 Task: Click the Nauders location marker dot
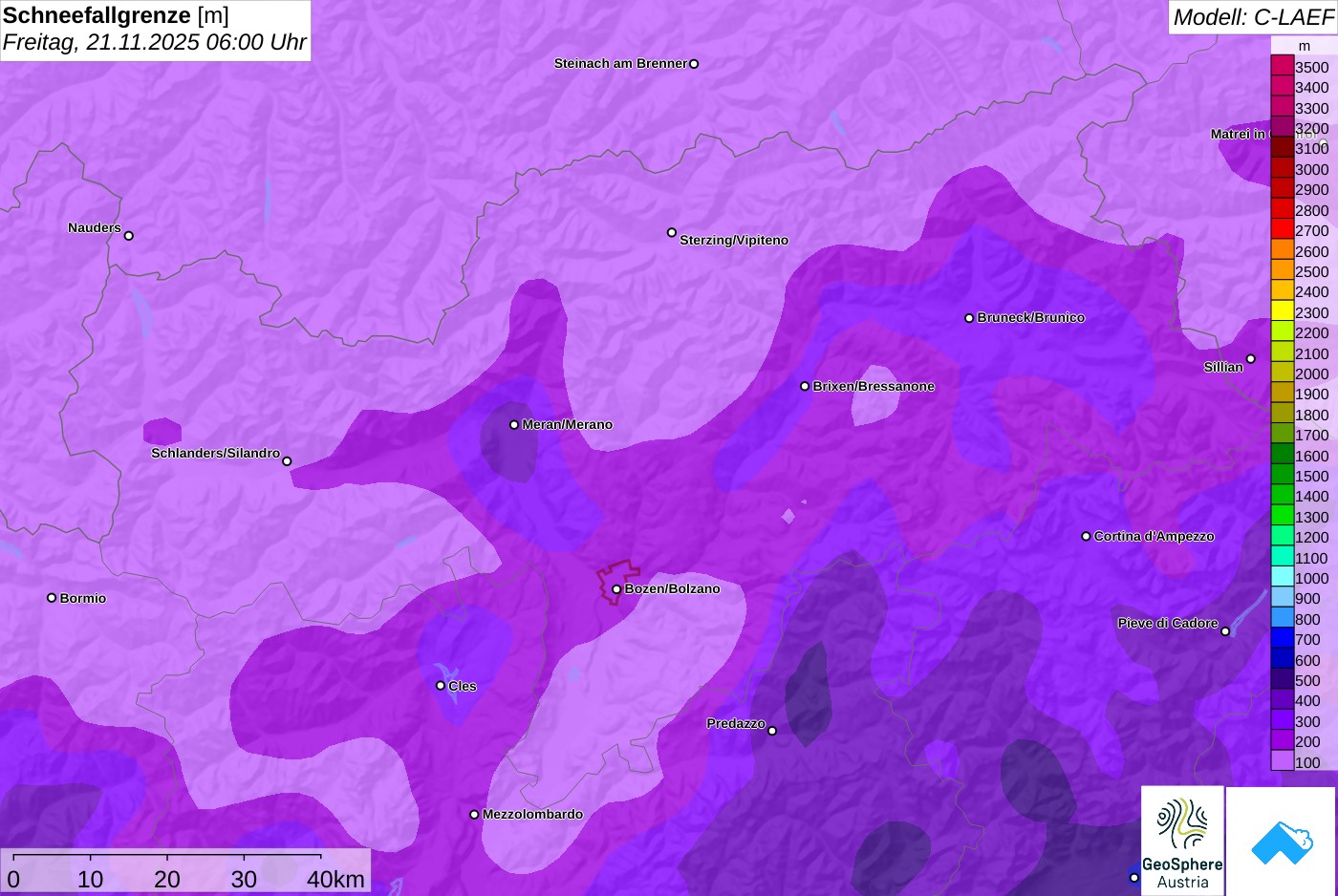pyautogui.click(x=129, y=236)
